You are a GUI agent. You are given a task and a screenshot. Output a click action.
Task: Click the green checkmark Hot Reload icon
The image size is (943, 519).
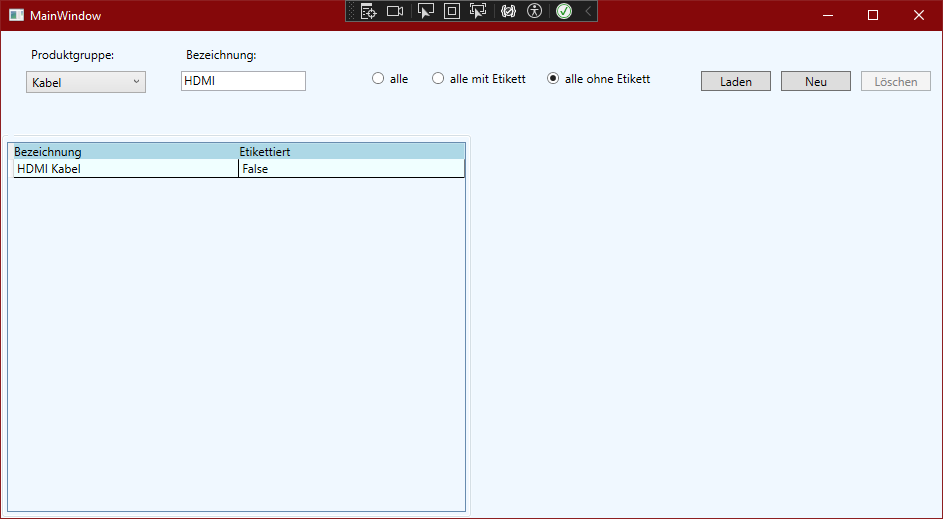564,11
